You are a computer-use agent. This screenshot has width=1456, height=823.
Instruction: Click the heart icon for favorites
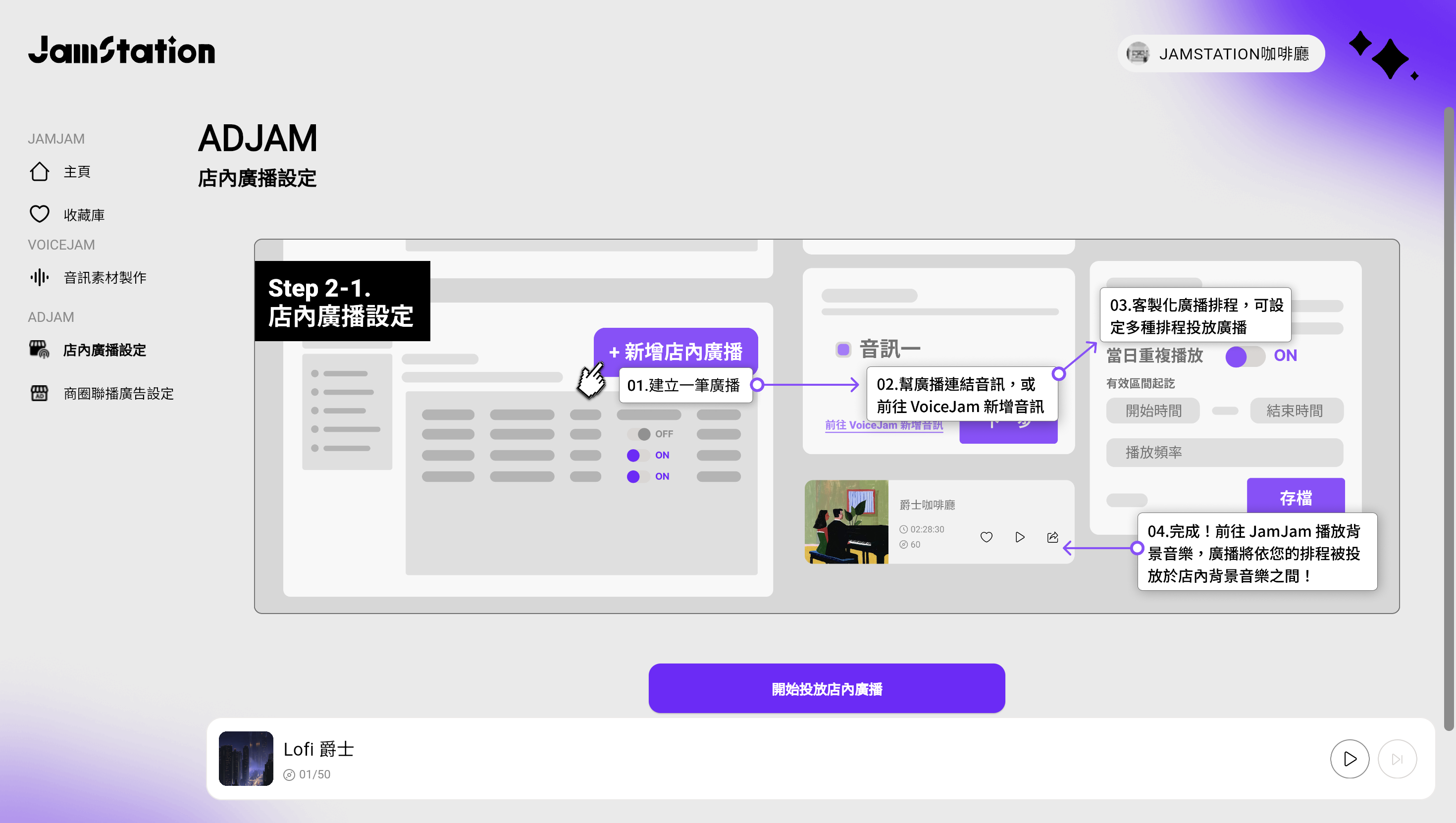(x=40, y=214)
